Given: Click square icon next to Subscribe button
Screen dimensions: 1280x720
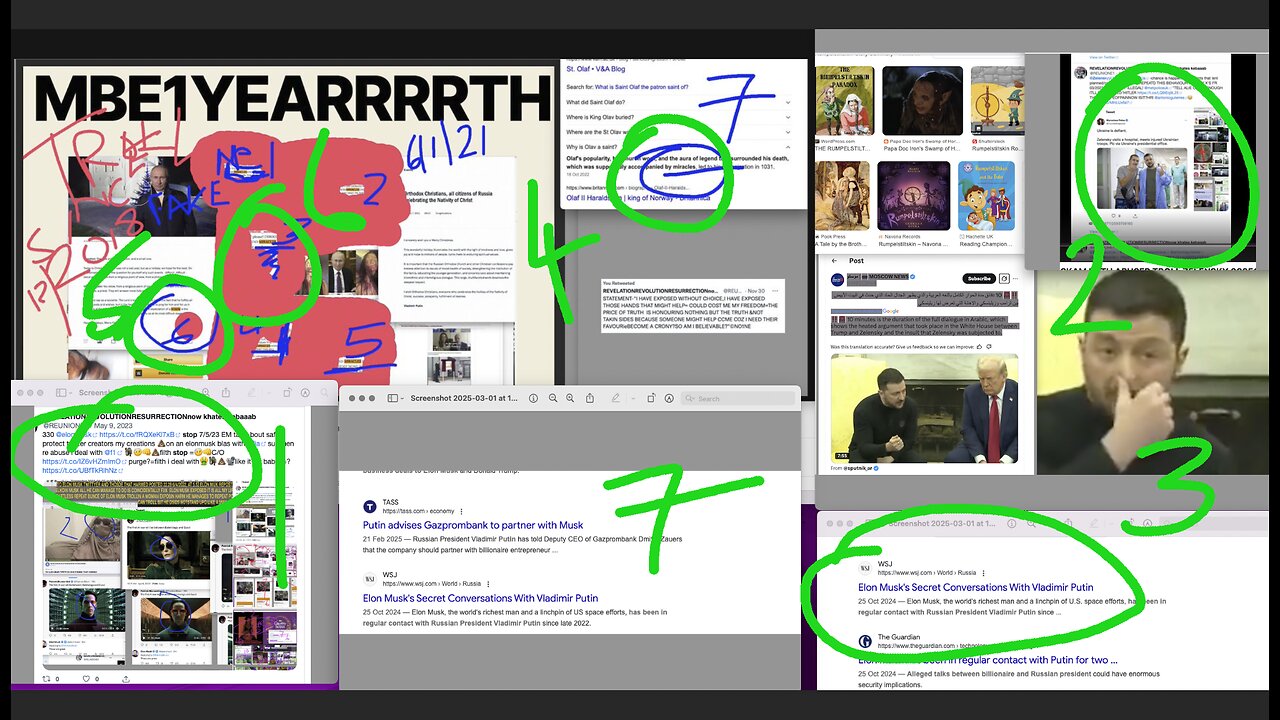Looking at the screenshot, I should pyautogui.click(x=1004, y=278).
